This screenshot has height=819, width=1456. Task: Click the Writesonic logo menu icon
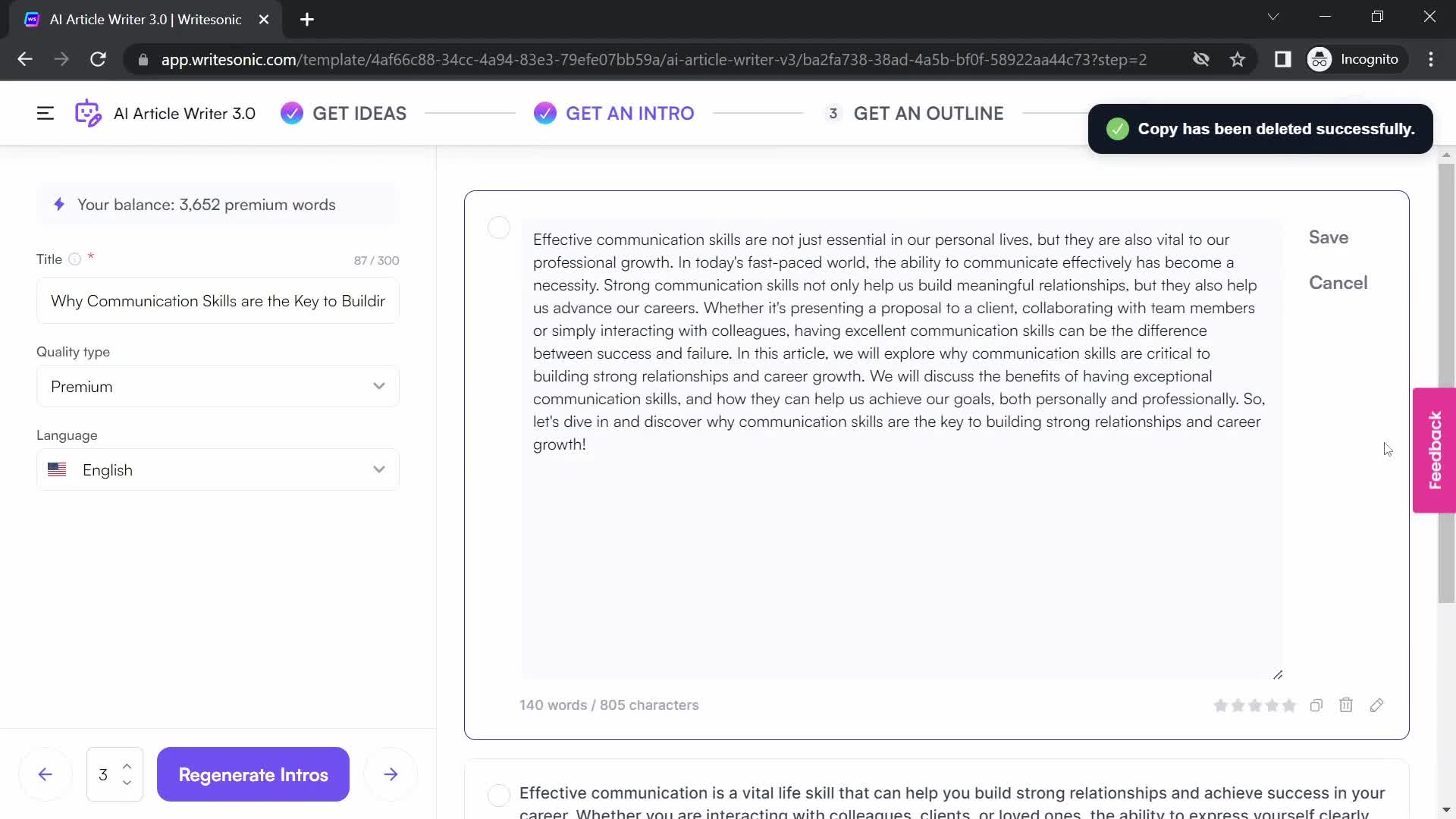[x=88, y=113]
